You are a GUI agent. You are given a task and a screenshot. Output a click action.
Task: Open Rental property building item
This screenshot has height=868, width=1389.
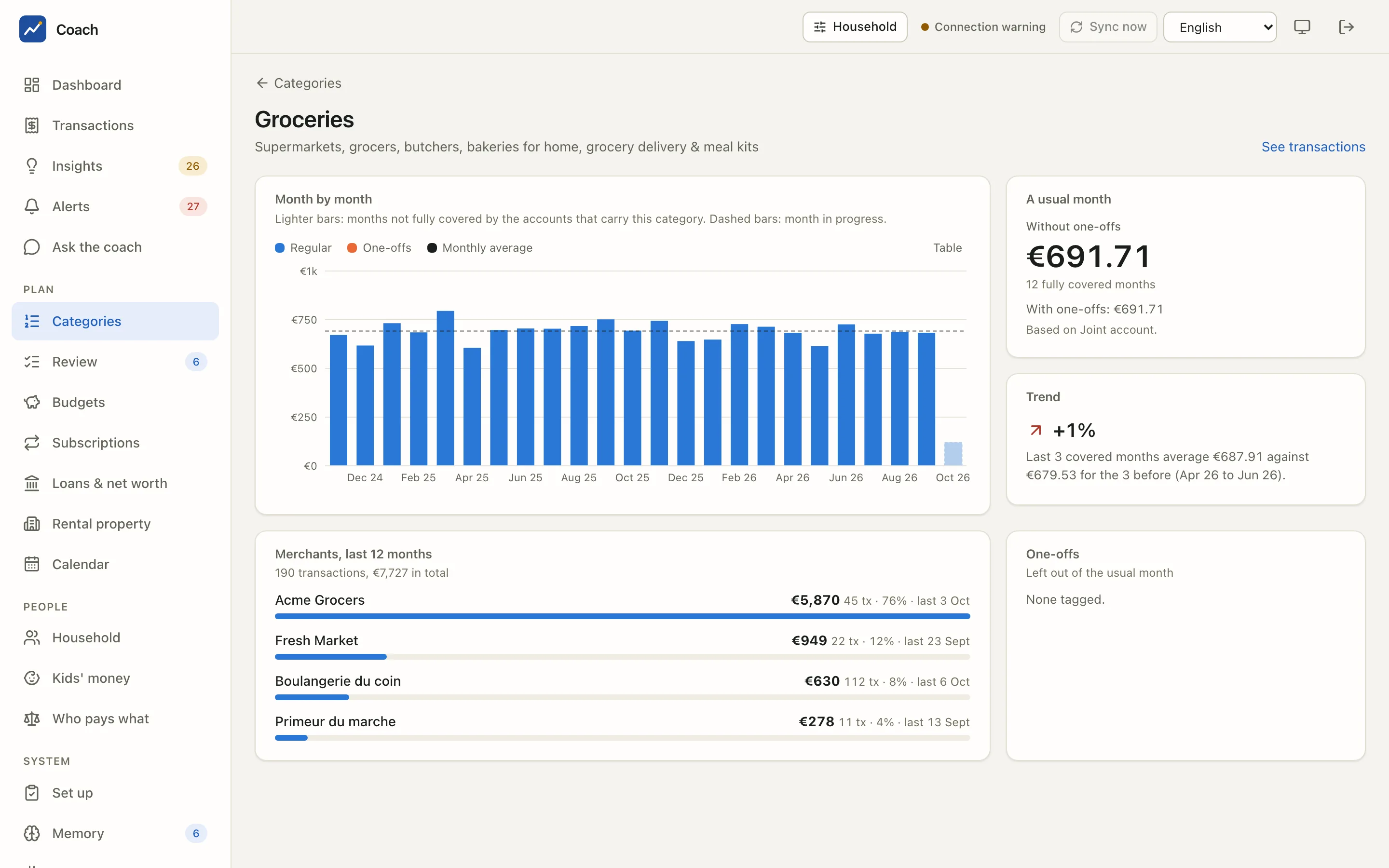(x=115, y=524)
